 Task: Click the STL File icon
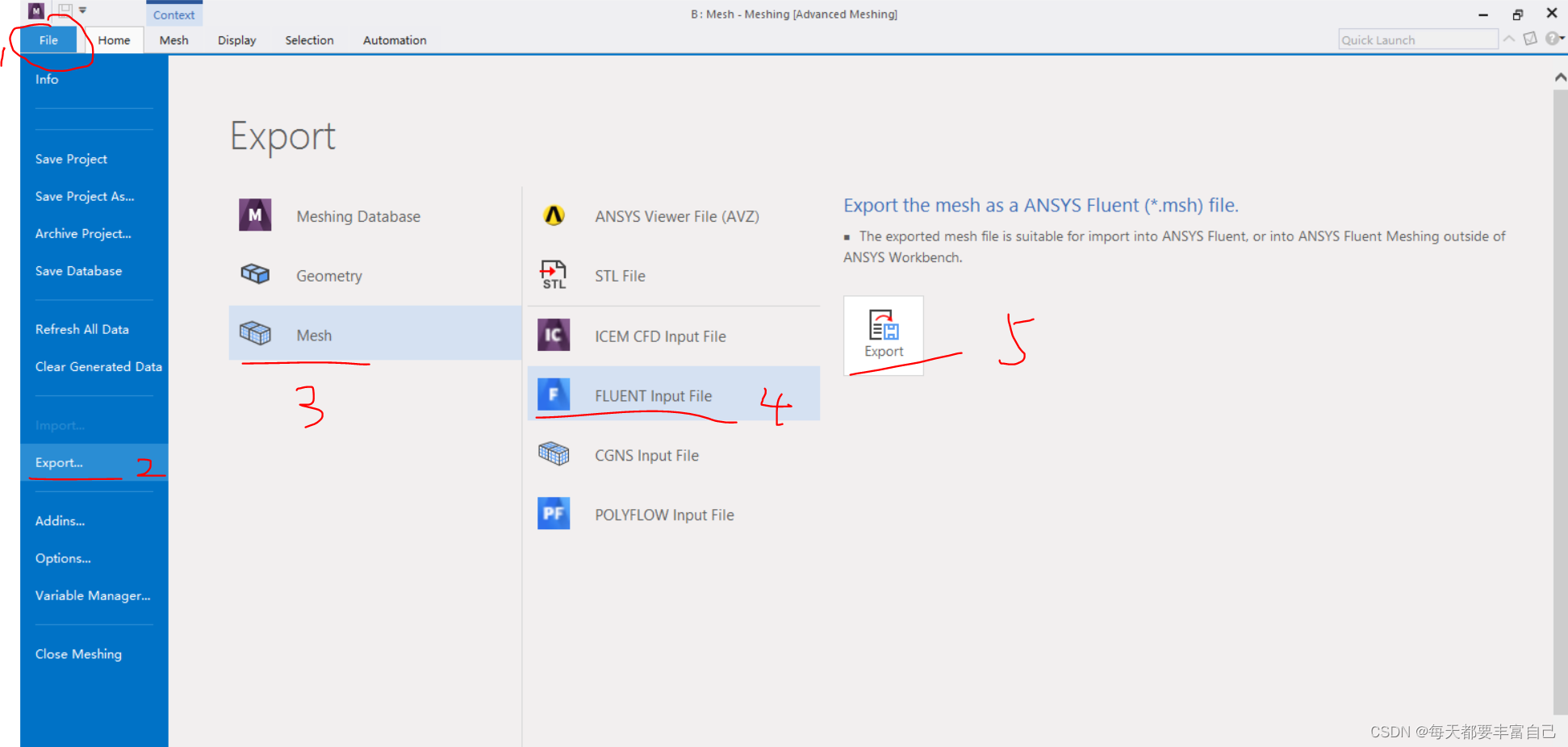(x=554, y=275)
